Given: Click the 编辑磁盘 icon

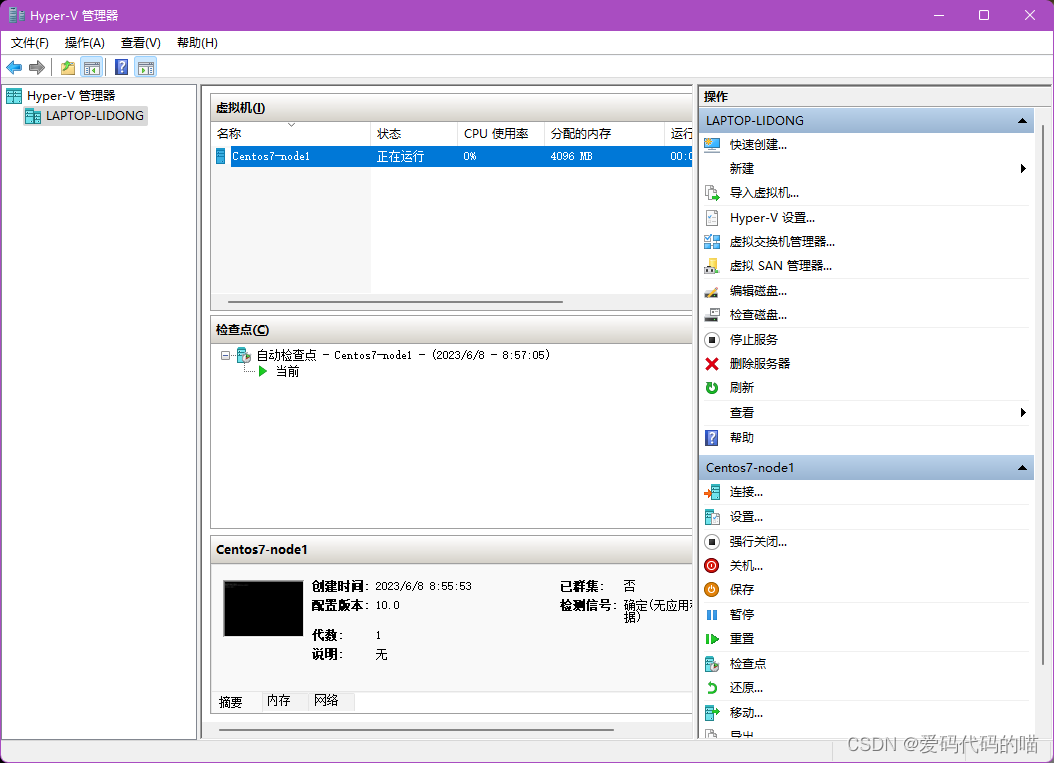Looking at the screenshot, I should [x=712, y=291].
